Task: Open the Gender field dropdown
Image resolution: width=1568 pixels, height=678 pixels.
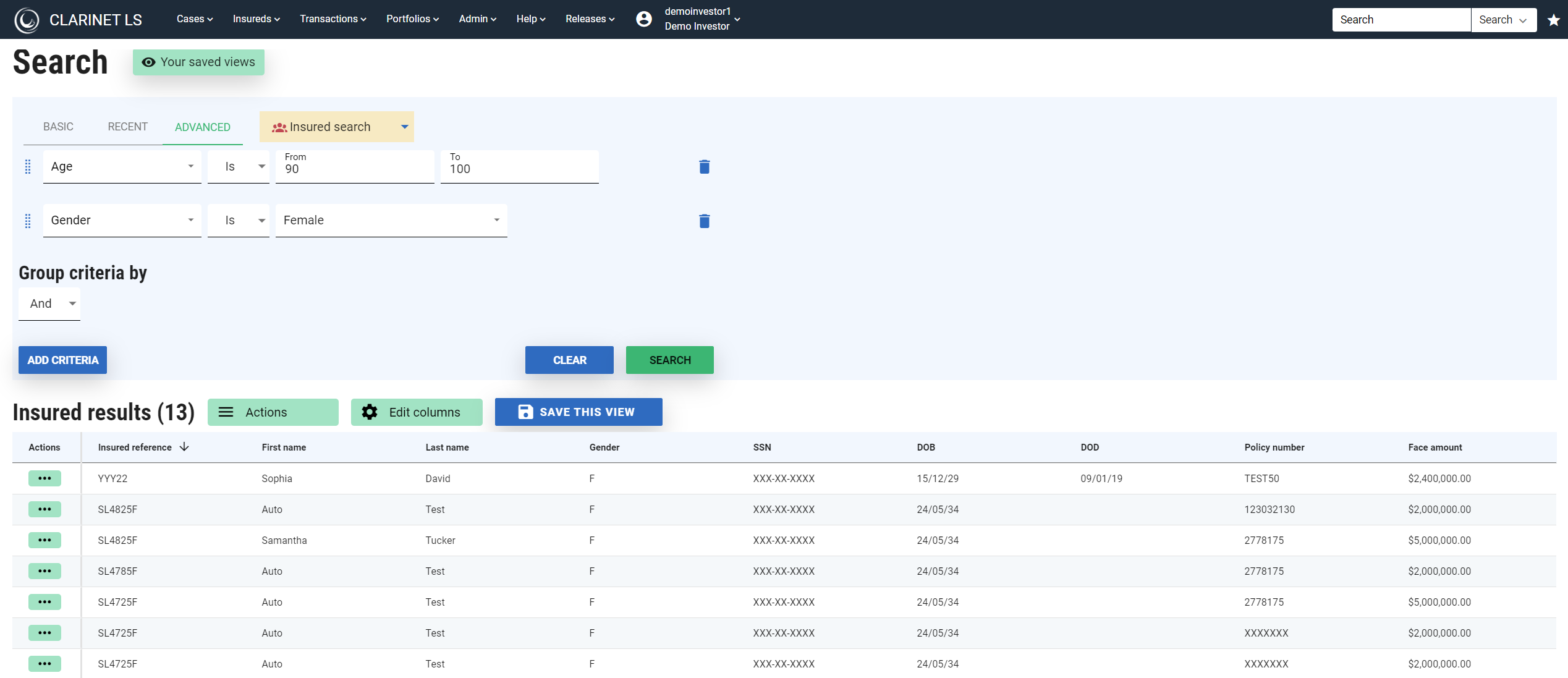Action: (x=122, y=221)
